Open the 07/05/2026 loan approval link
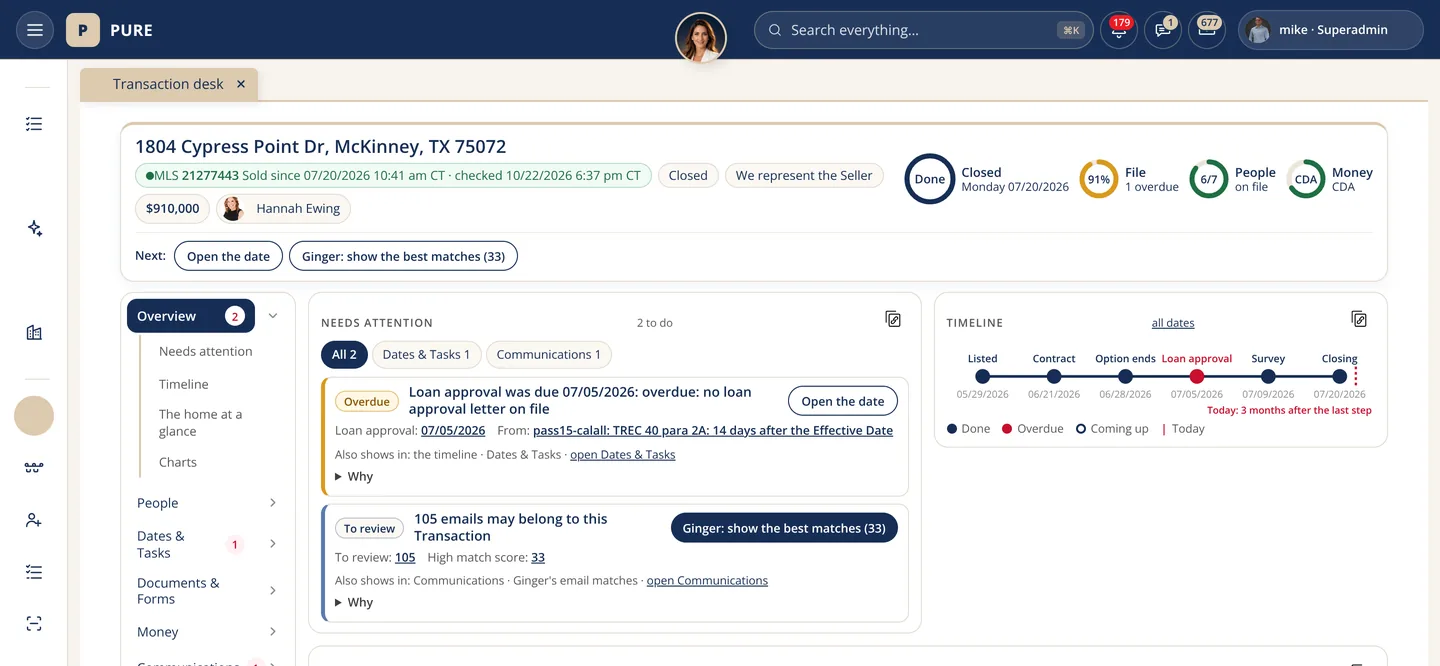This screenshot has height=666, width=1440. [453, 431]
